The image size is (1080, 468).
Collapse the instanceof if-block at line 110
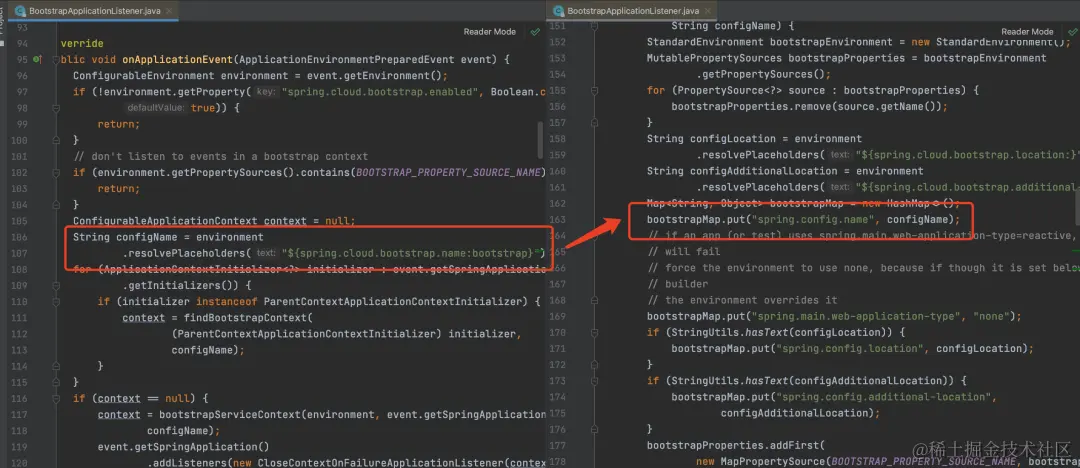tap(56, 301)
